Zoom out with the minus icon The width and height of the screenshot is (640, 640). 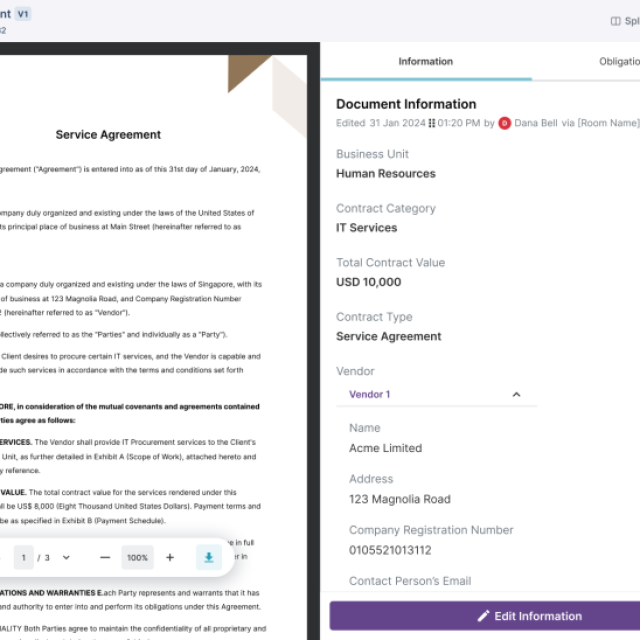pos(105,557)
